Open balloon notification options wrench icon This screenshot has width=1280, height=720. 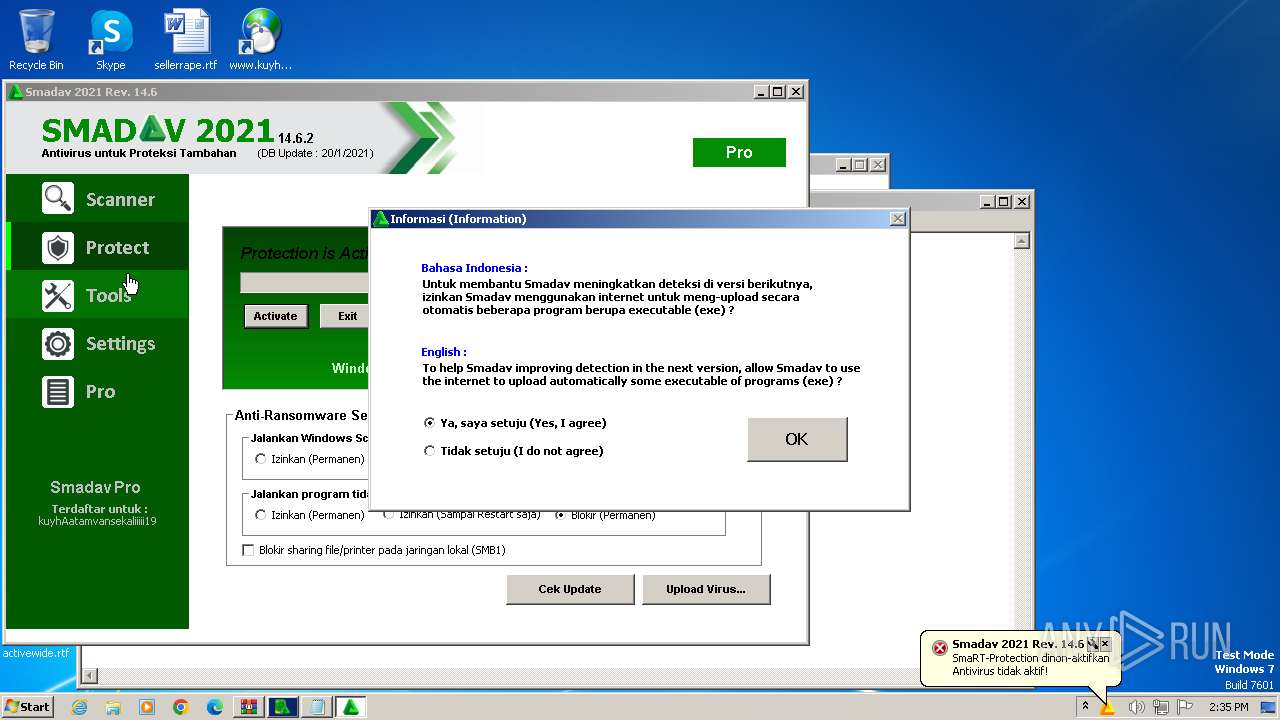point(1093,644)
